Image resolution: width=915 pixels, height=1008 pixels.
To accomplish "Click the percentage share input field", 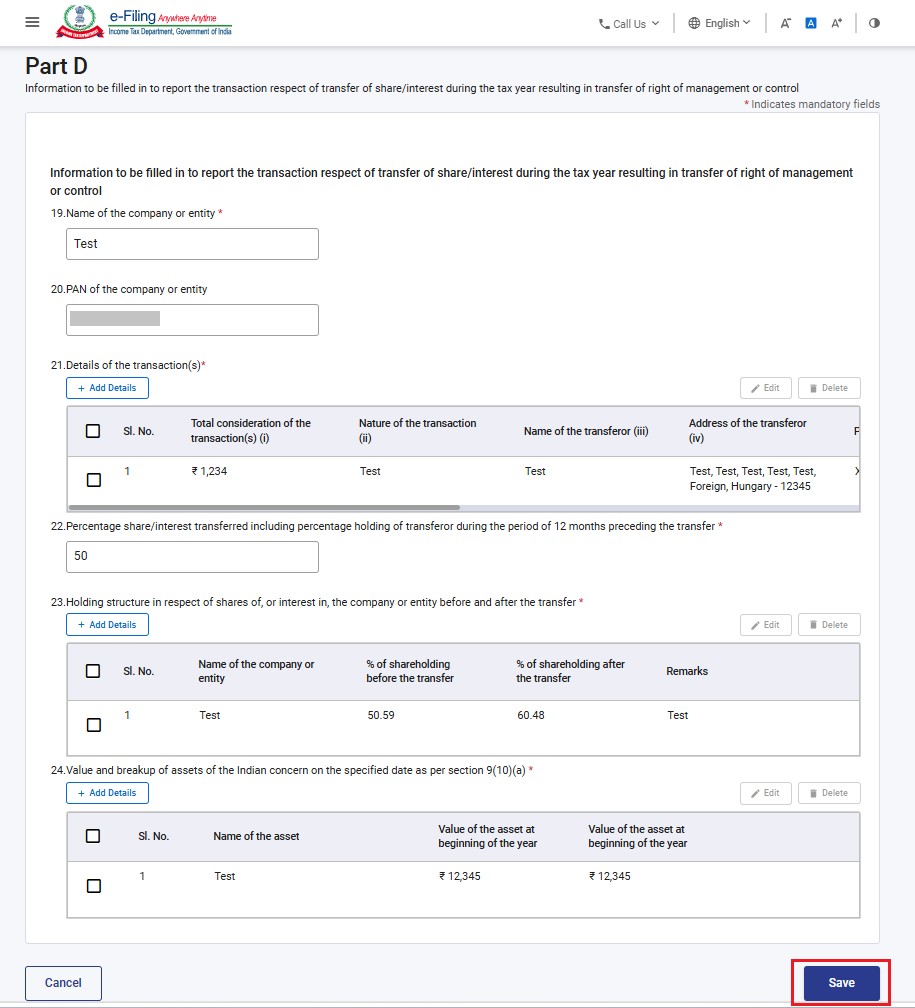I will [192, 557].
